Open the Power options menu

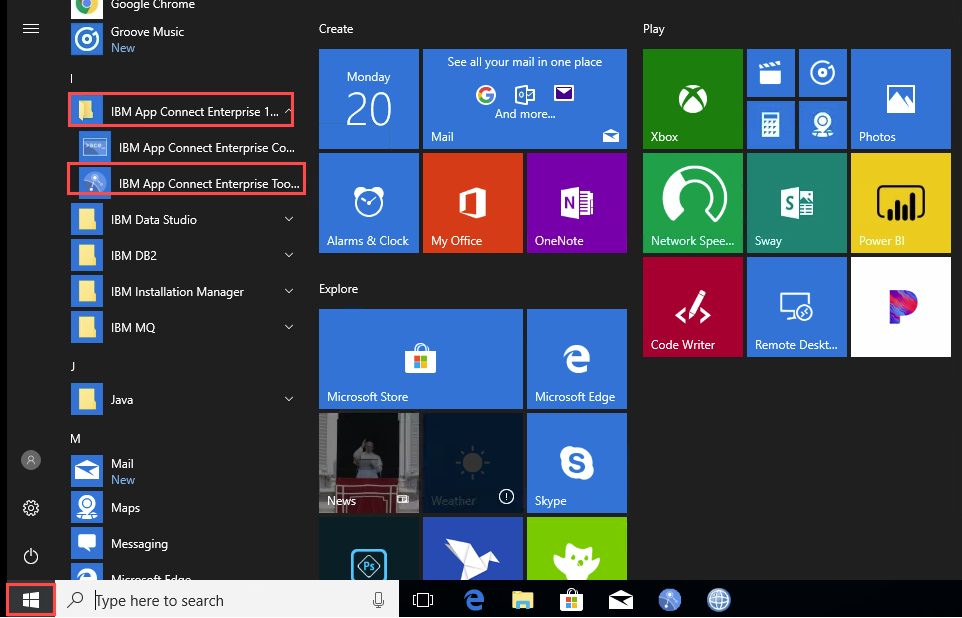click(x=31, y=556)
